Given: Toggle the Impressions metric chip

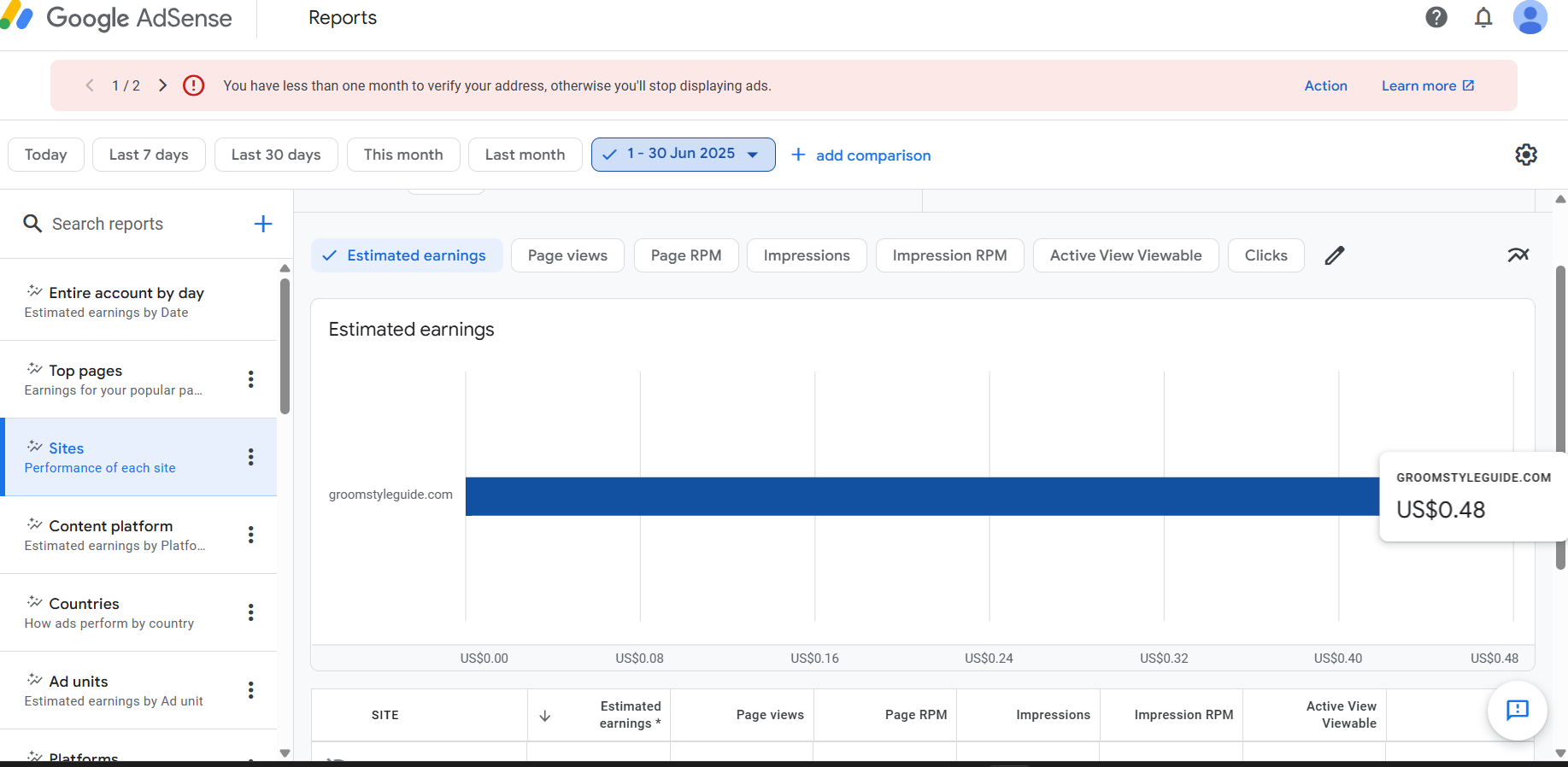Looking at the screenshot, I should 807,255.
